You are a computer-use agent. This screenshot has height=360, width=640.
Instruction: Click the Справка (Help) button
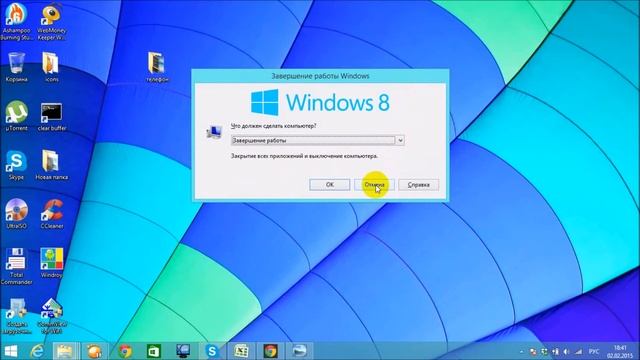point(419,185)
